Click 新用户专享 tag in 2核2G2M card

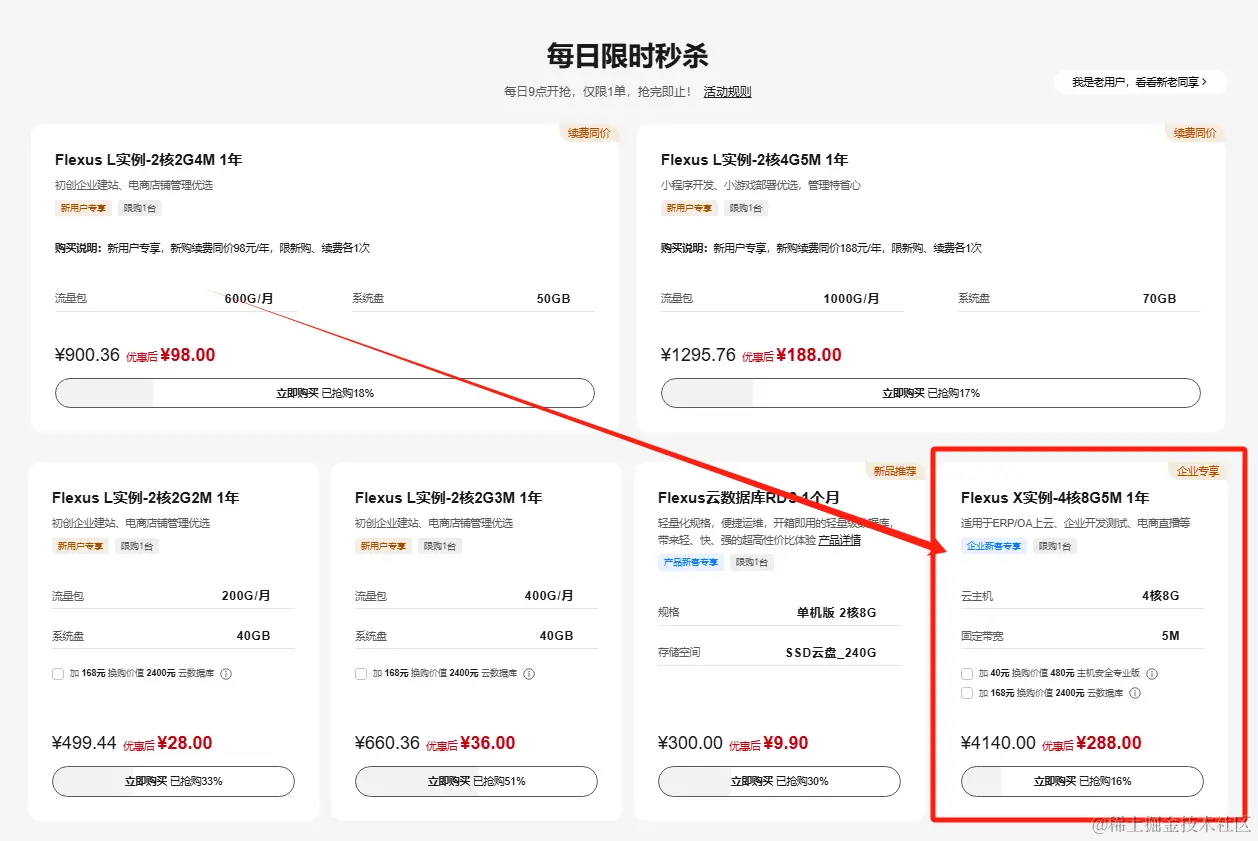click(80, 546)
